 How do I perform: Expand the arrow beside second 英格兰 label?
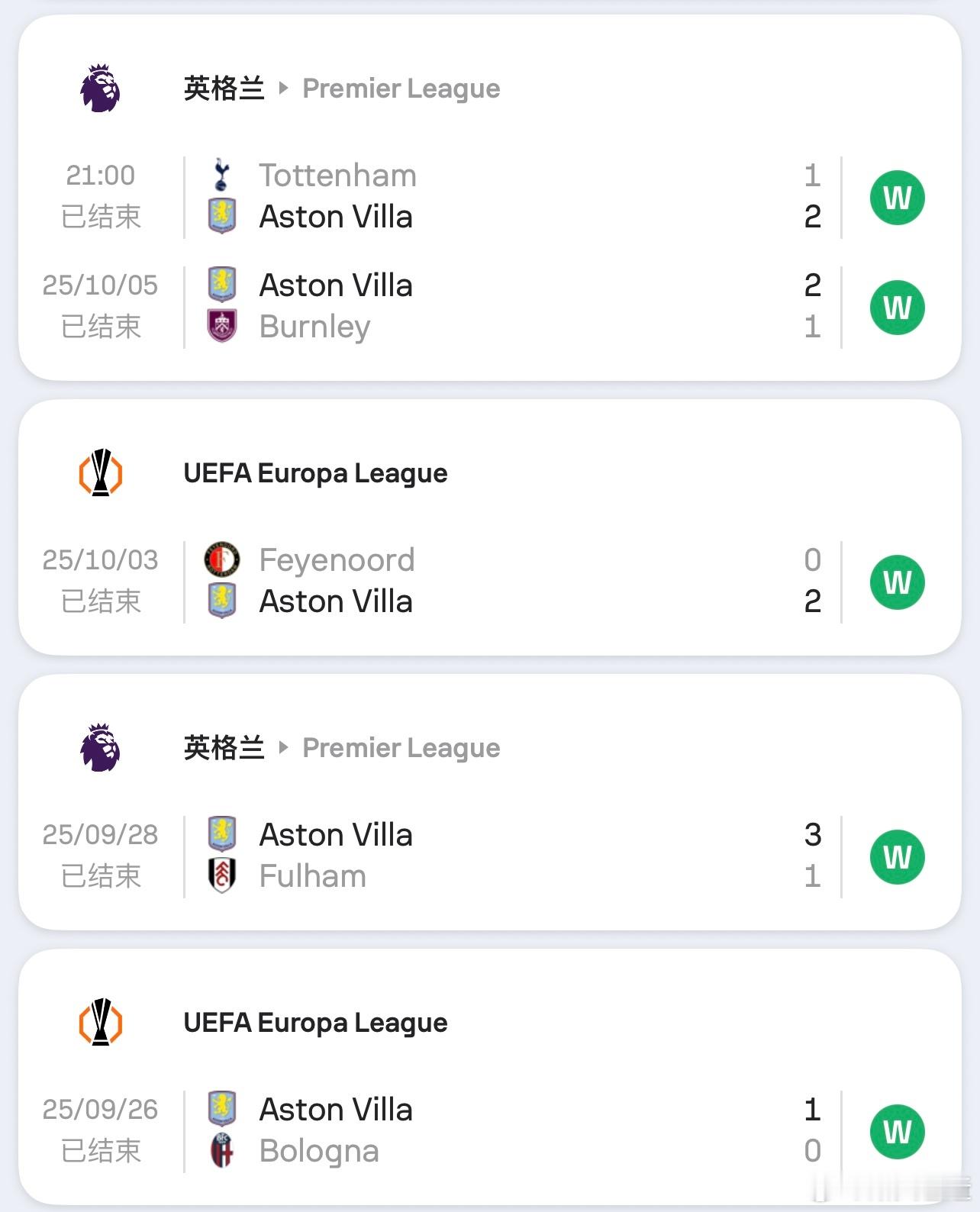pyautogui.click(x=283, y=748)
